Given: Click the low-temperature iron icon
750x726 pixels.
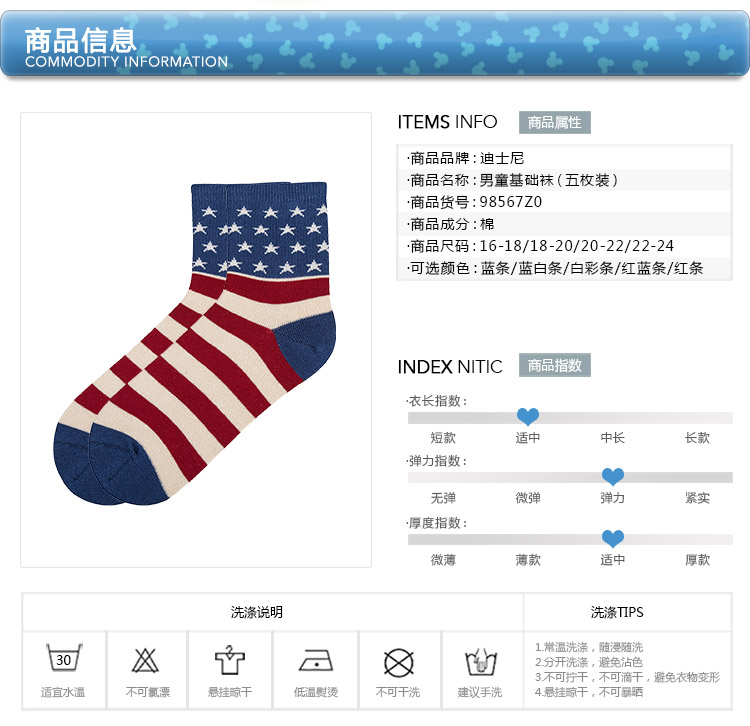Looking at the screenshot, I should coord(316,661).
